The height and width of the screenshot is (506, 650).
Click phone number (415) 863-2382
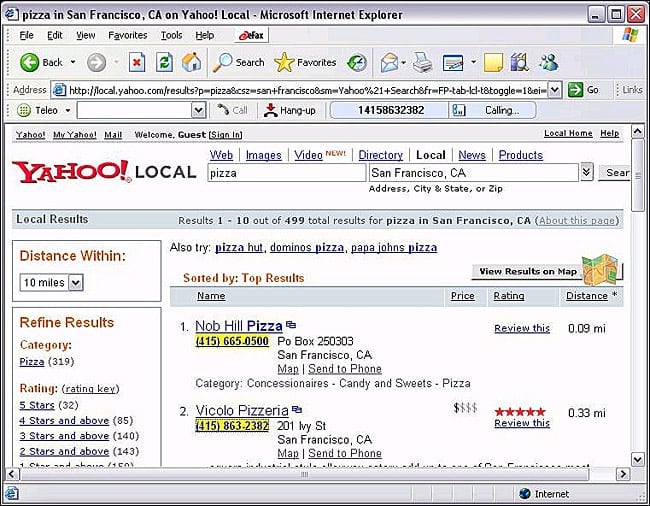[232, 426]
